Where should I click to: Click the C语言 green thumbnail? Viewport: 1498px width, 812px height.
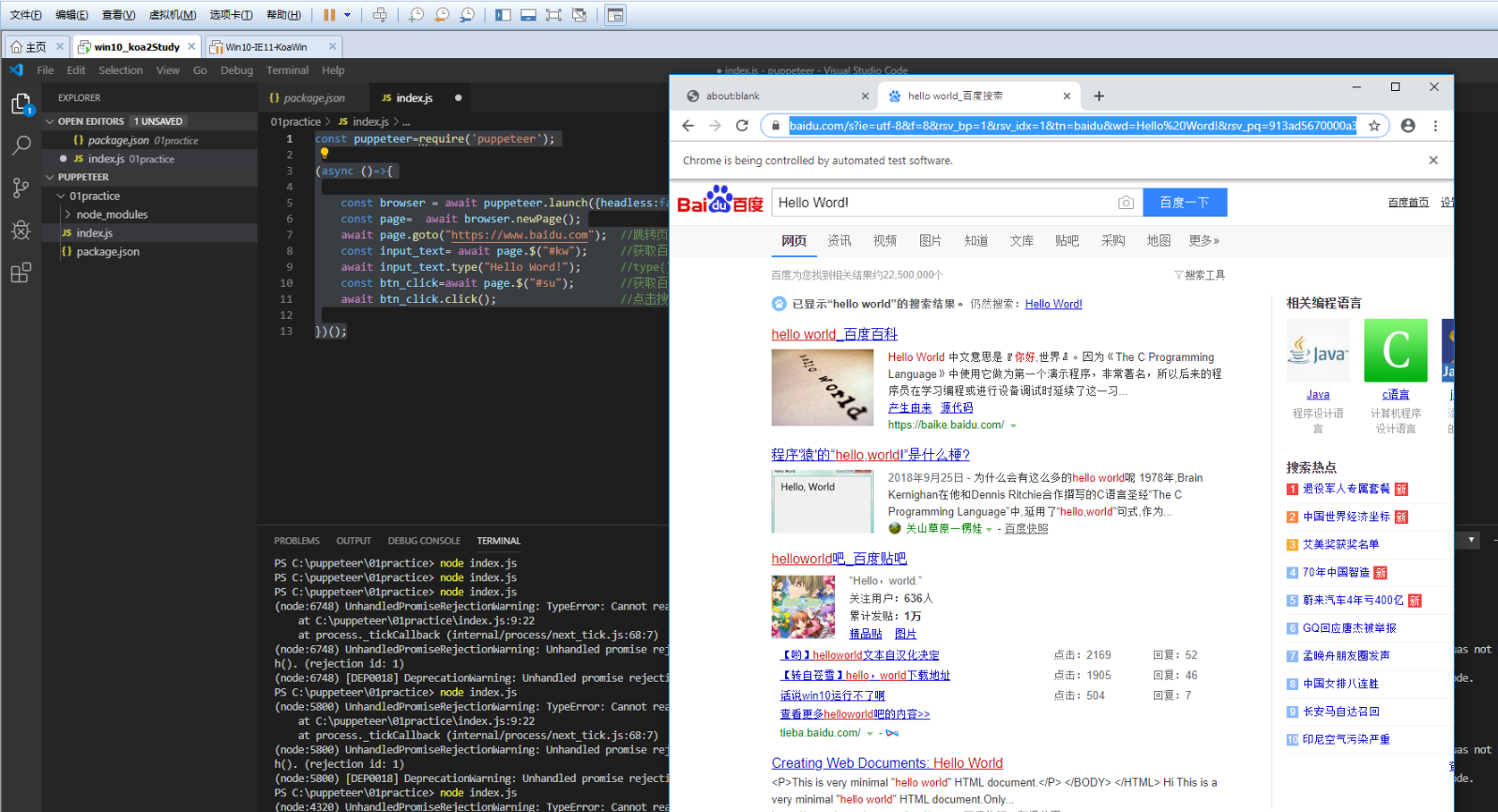point(1396,351)
